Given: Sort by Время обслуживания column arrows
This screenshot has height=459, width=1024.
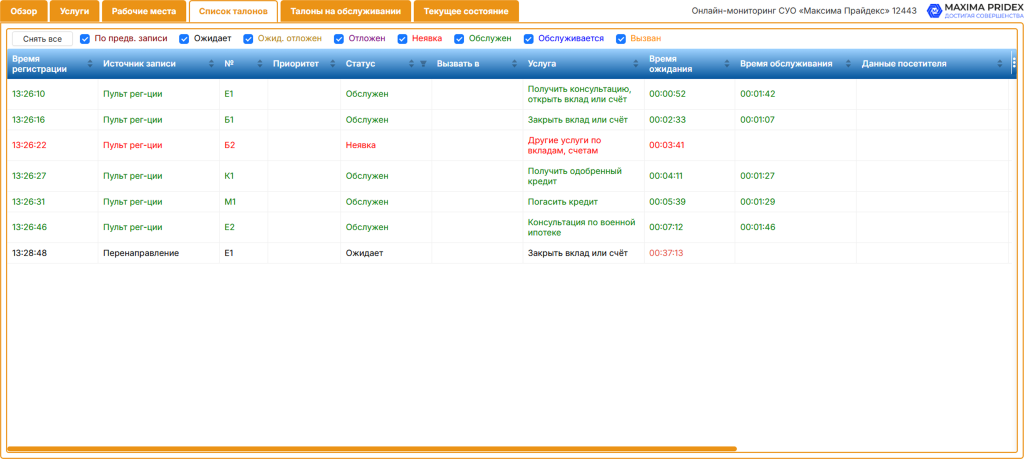Looking at the screenshot, I should [x=848, y=64].
